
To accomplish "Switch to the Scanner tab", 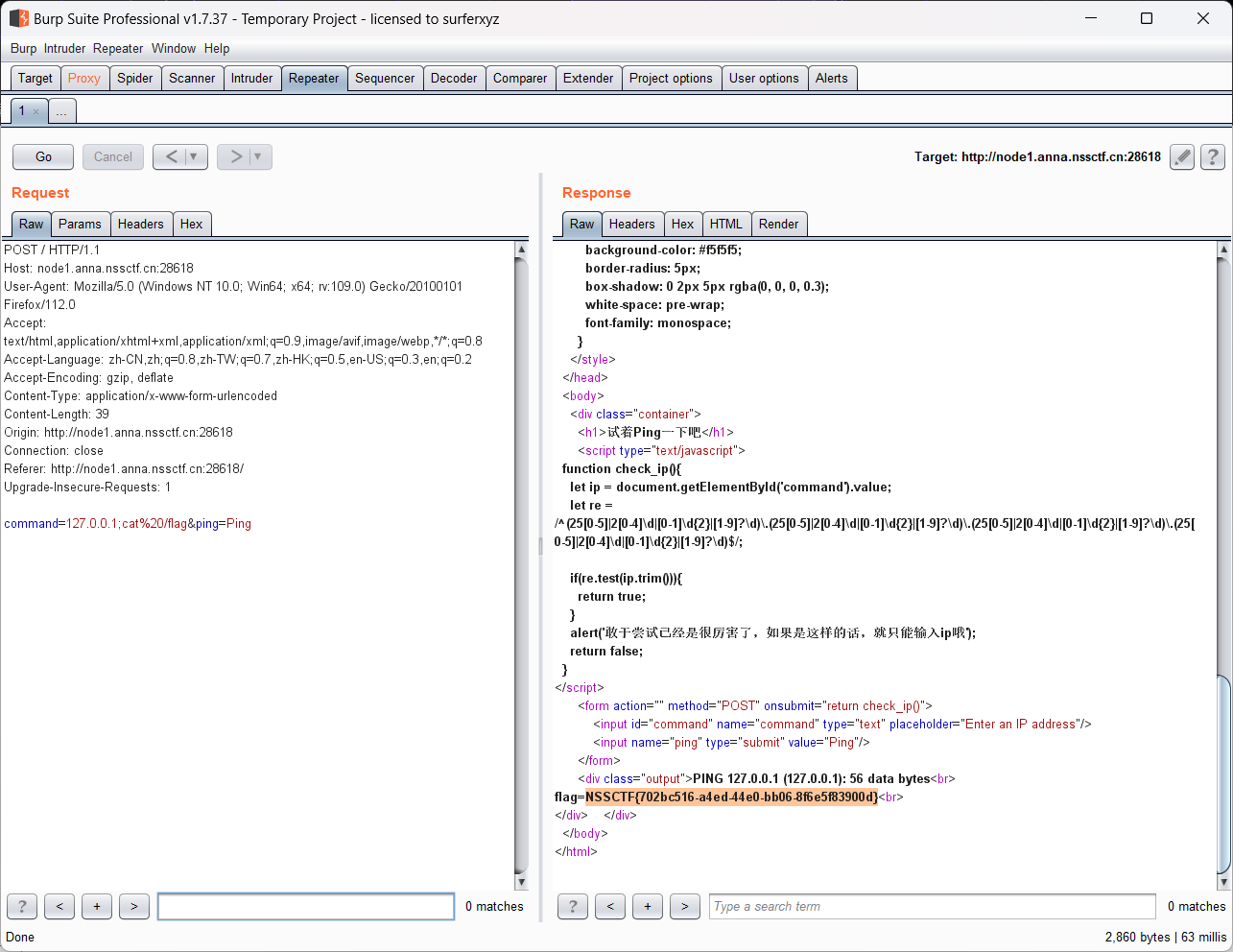I will (192, 78).
